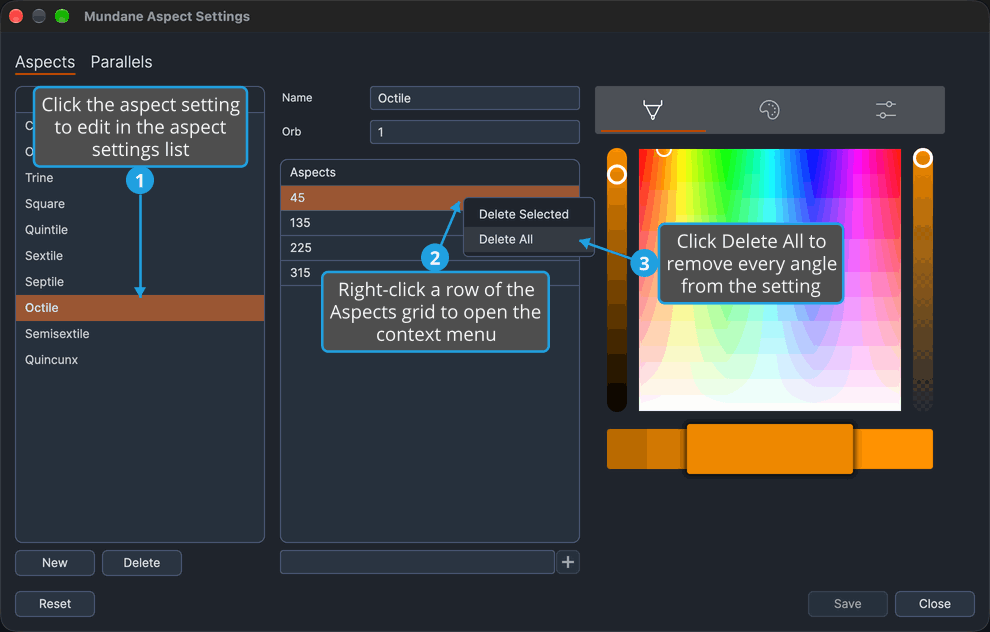Click inside the Orb field
990x632 pixels.
(x=474, y=132)
